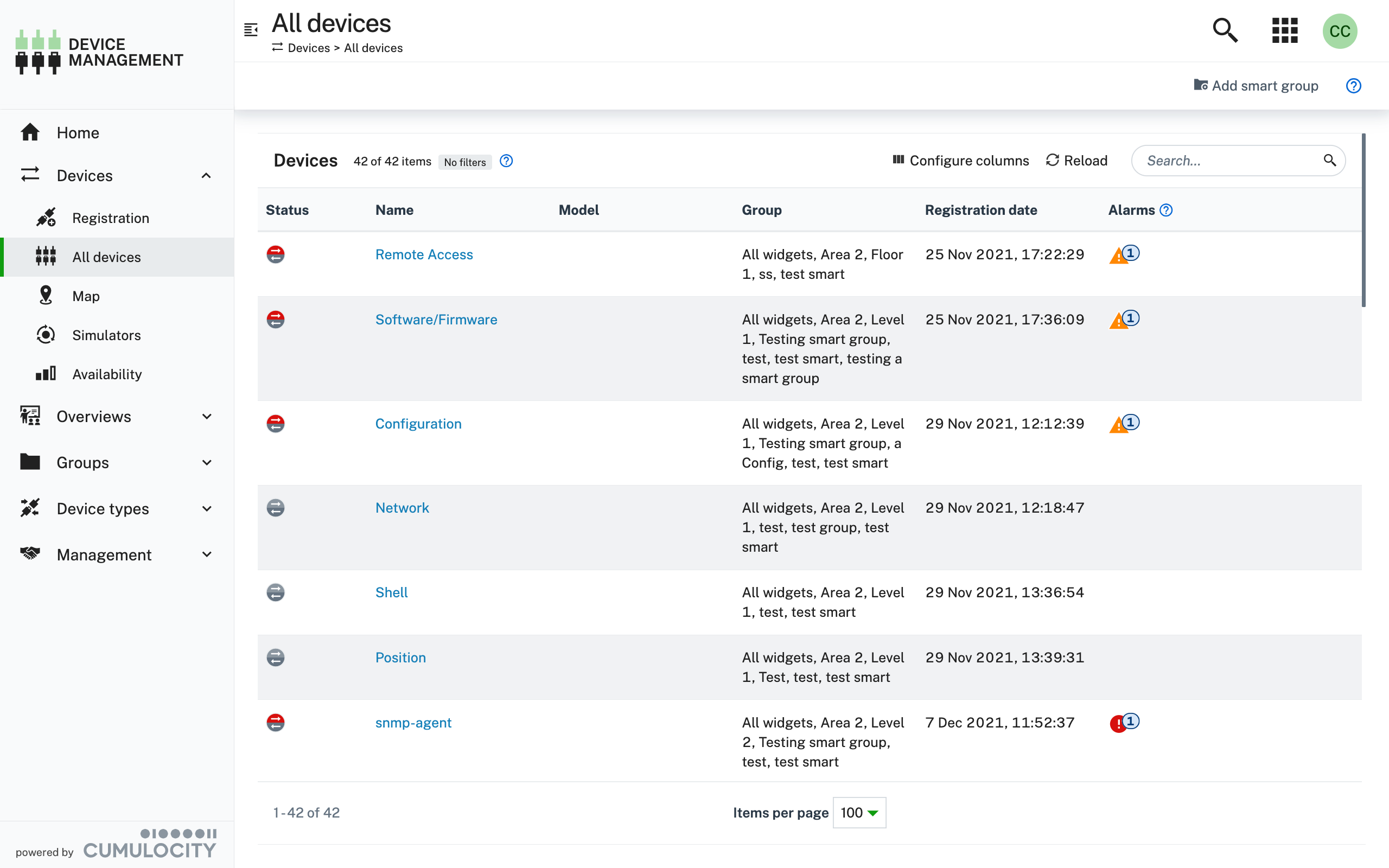Image resolution: width=1389 pixels, height=868 pixels.
Task: Click the Devices icon in the breadcrumb
Action: 277,47
